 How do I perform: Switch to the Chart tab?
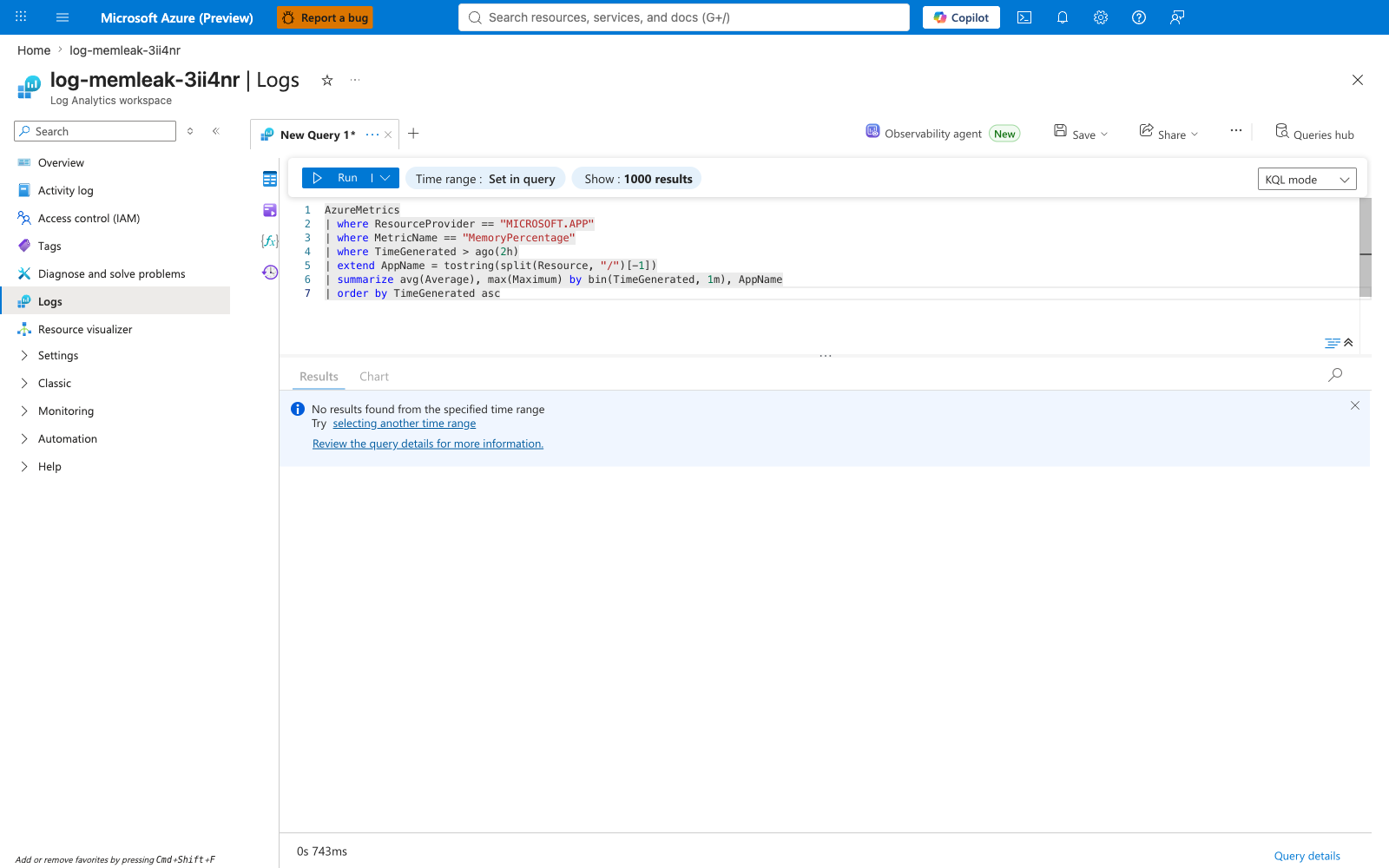[374, 377]
